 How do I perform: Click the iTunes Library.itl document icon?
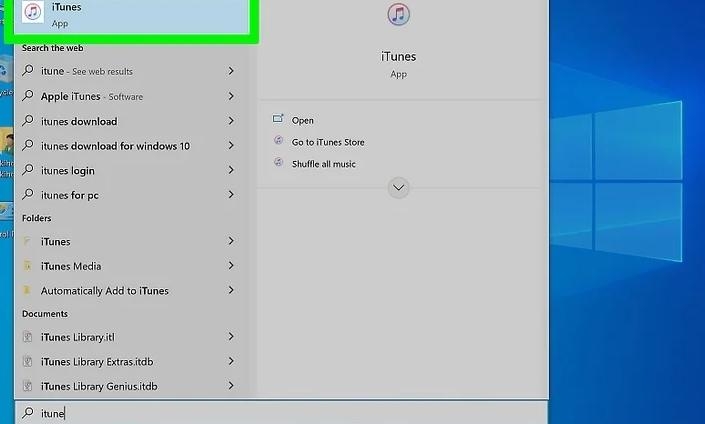[28, 337]
